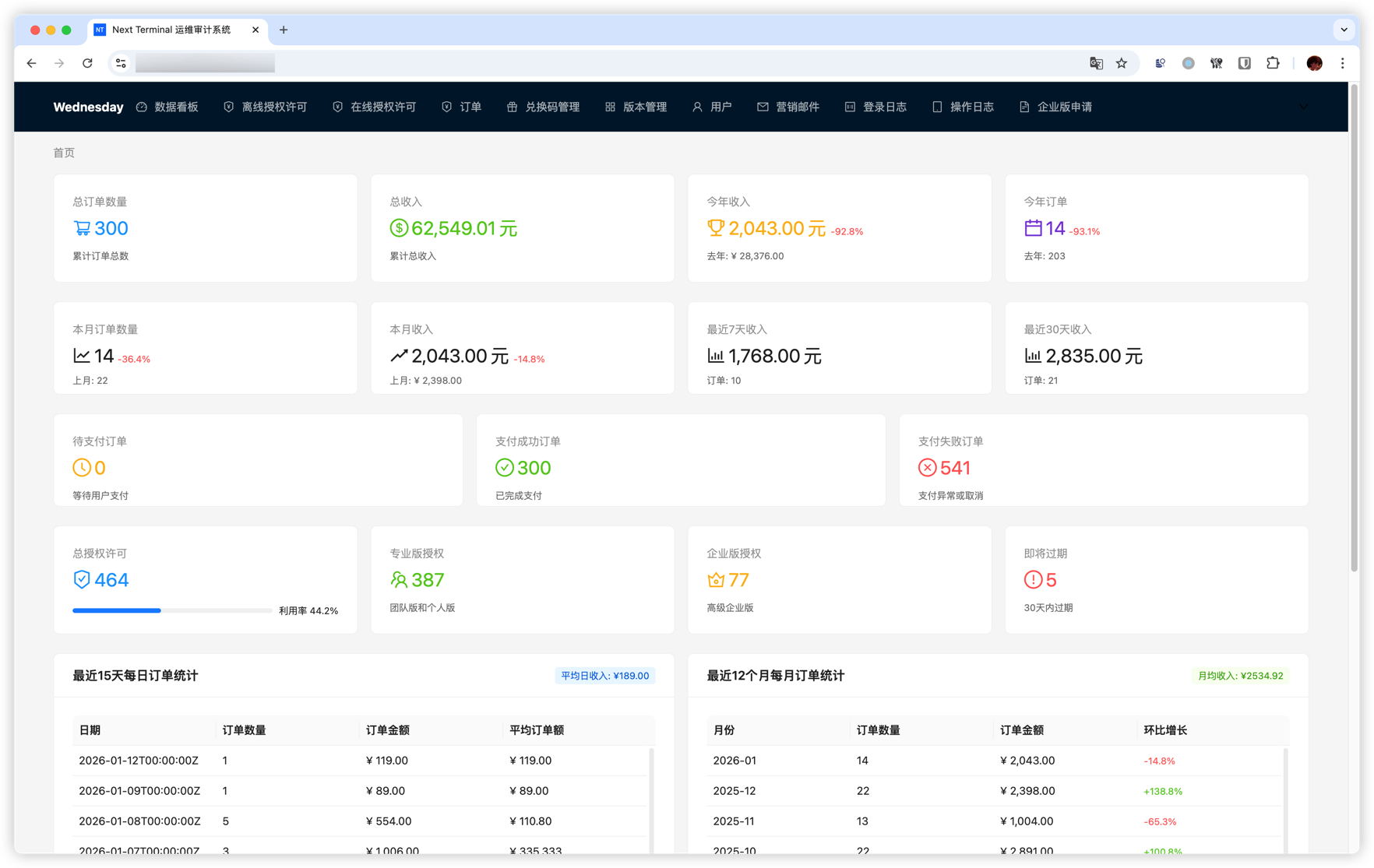This screenshot has height=868, width=1374.
Task: Open Chrome three-dot menu
Action: click(1342, 63)
